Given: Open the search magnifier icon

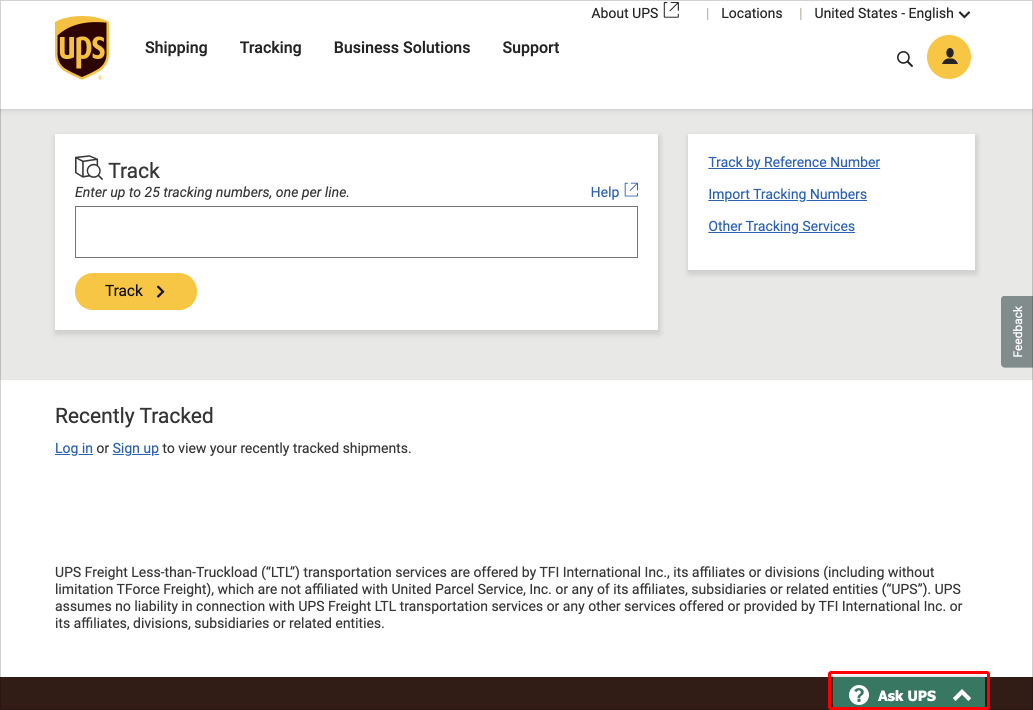Looking at the screenshot, I should point(905,59).
